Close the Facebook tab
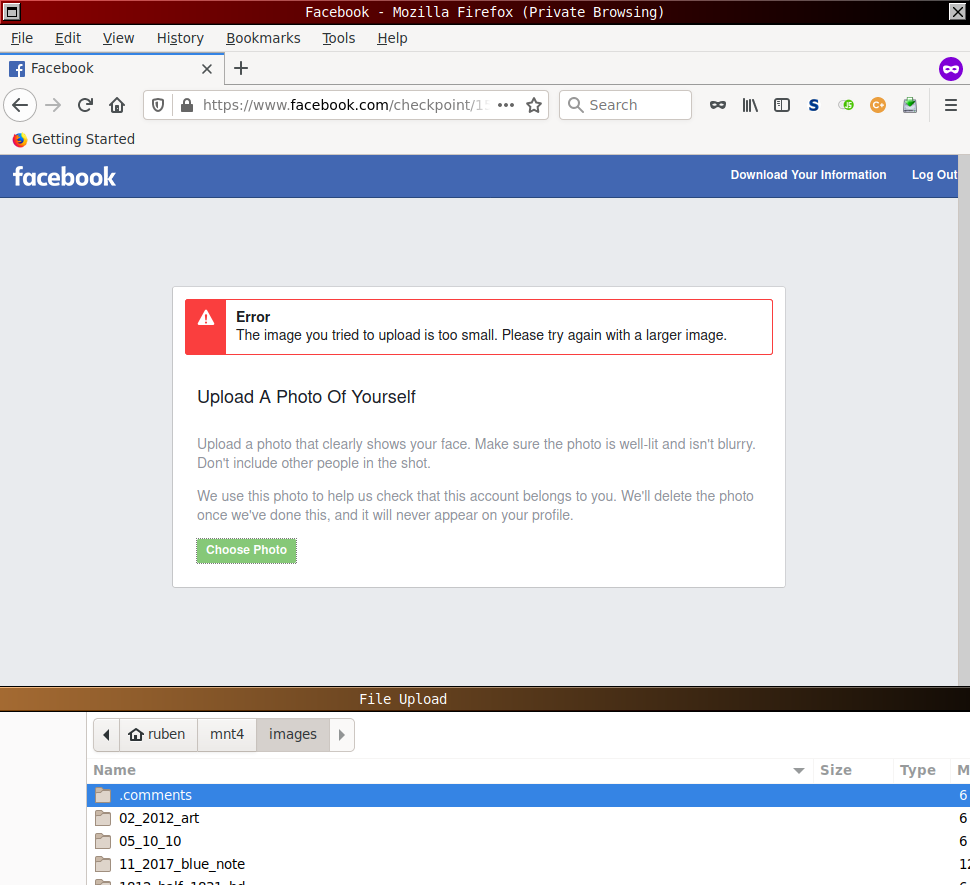The width and height of the screenshot is (970, 885). pyautogui.click(x=207, y=69)
